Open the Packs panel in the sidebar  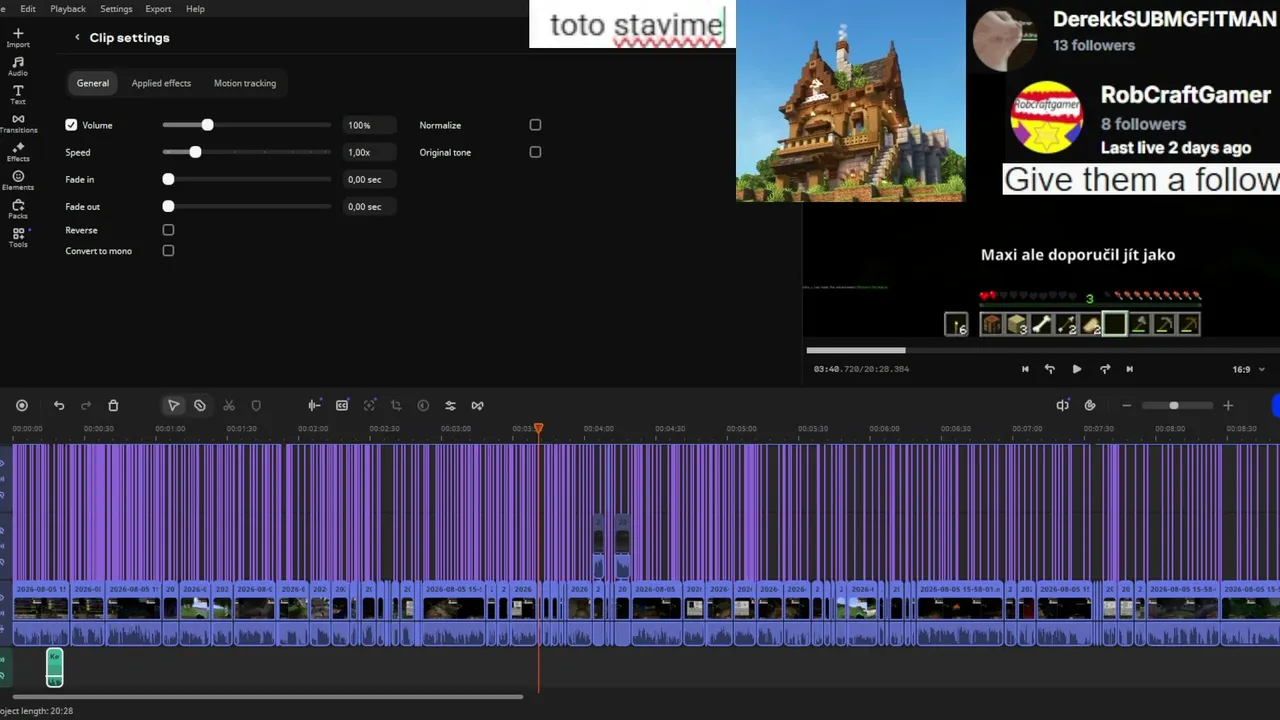pyautogui.click(x=18, y=209)
